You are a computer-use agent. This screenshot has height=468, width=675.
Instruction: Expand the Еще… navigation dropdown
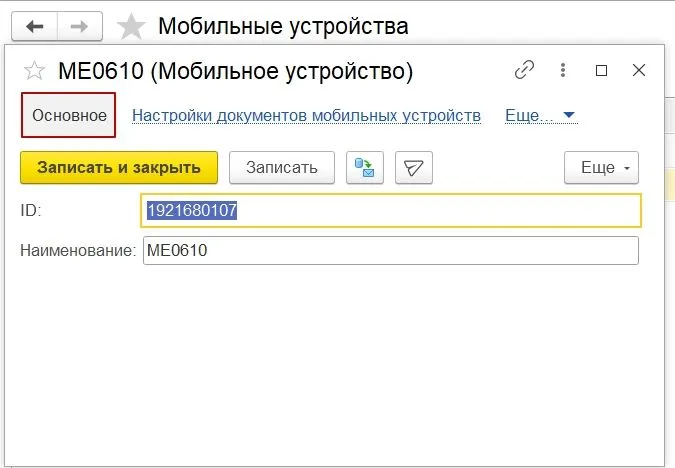[541, 116]
